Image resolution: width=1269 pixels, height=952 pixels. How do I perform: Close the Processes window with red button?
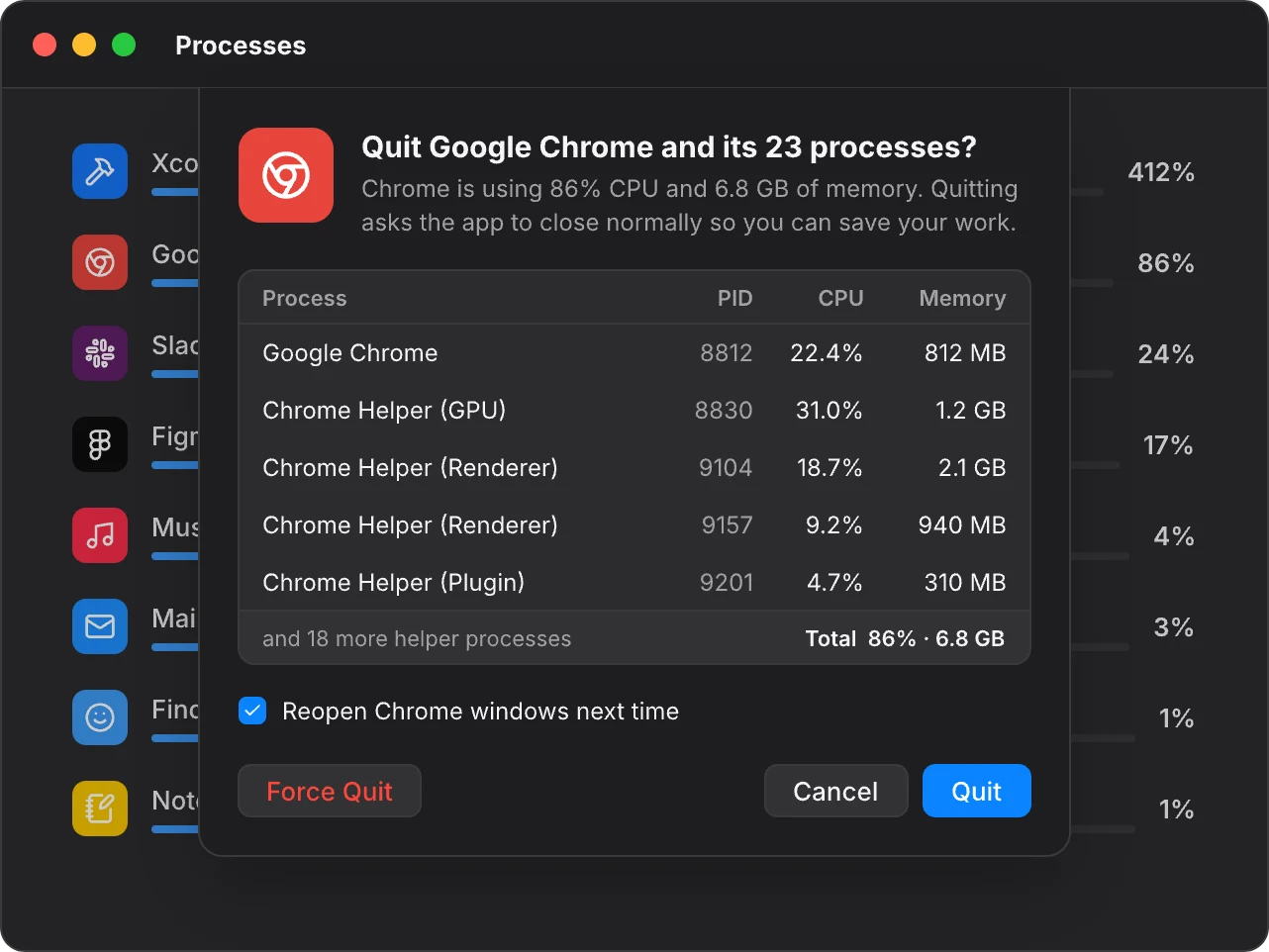tap(45, 45)
